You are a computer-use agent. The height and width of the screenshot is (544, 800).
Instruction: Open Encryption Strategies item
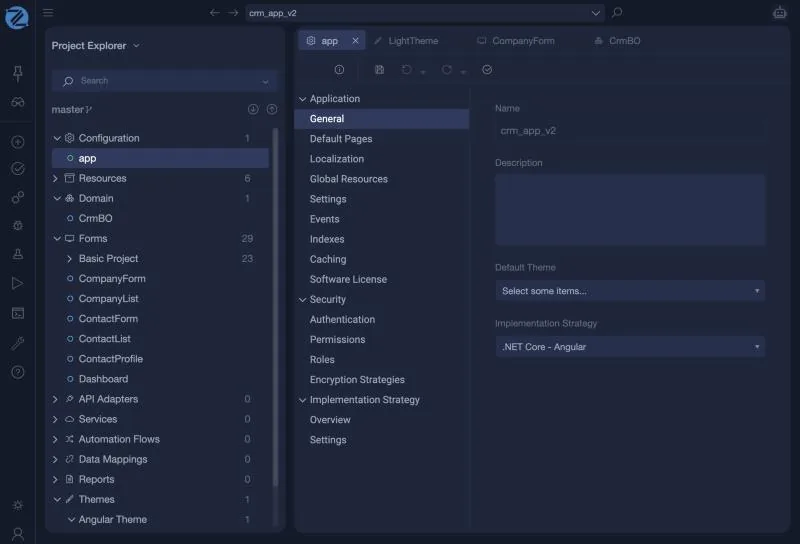tap(357, 380)
